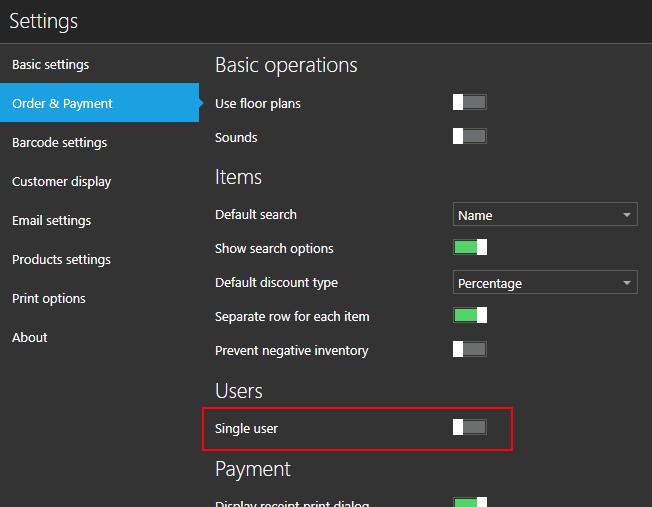652x507 pixels.
Task: Toggle Display receipt print dialog switch
Action: pos(469,502)
